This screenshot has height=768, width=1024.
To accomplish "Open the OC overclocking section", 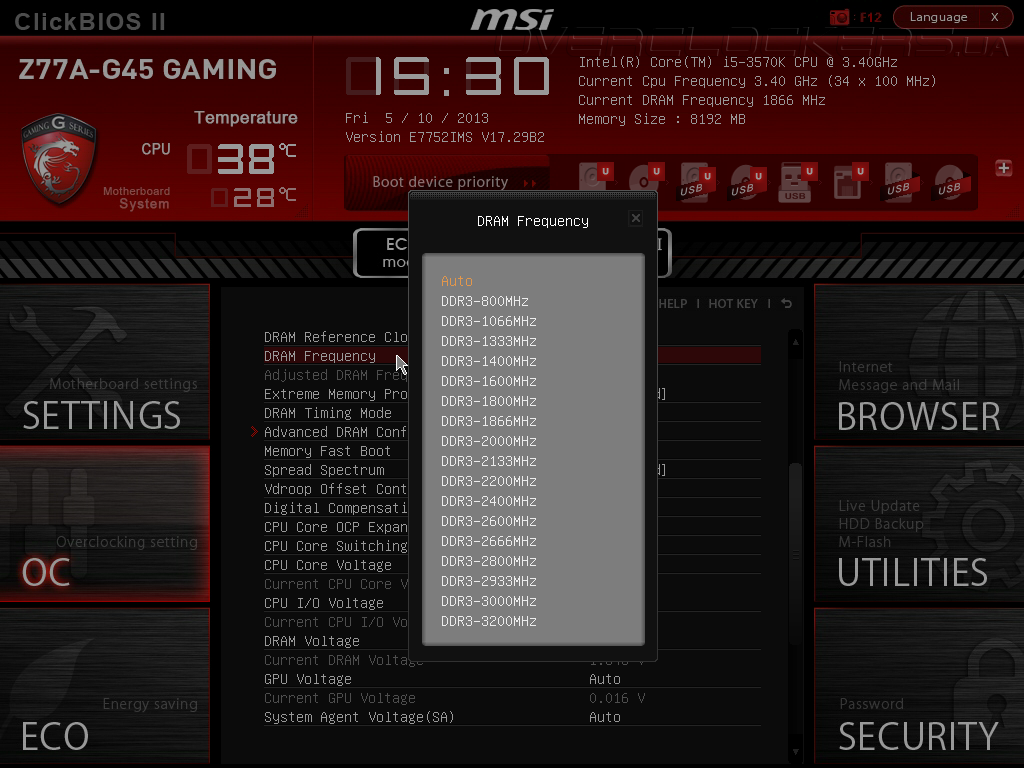I will pos(104,524).
